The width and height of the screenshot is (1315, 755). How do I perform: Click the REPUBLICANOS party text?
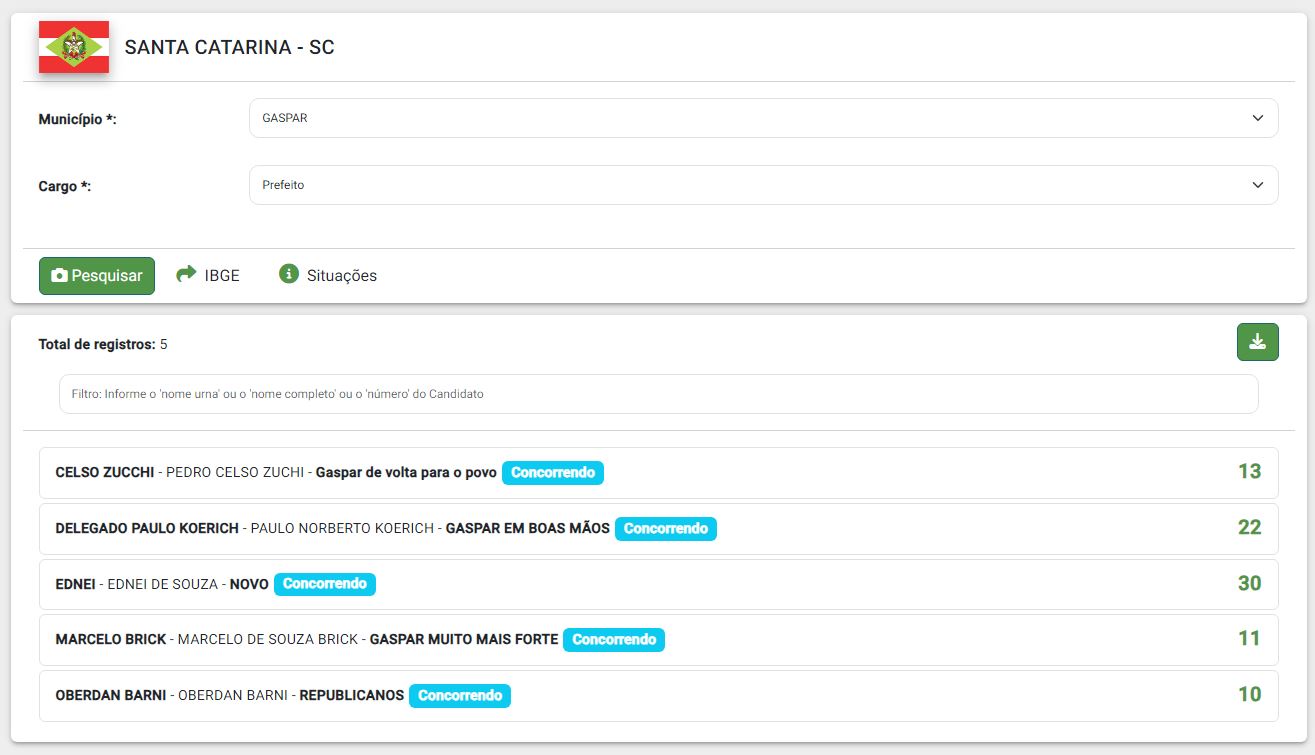tap(352, 695)
